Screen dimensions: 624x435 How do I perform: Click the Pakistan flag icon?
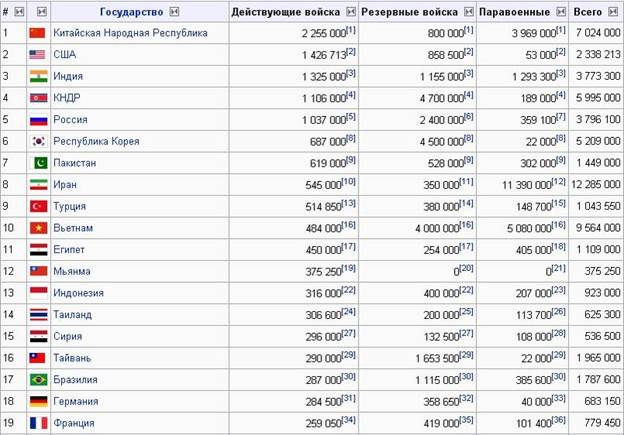click(x=38, y=163)
